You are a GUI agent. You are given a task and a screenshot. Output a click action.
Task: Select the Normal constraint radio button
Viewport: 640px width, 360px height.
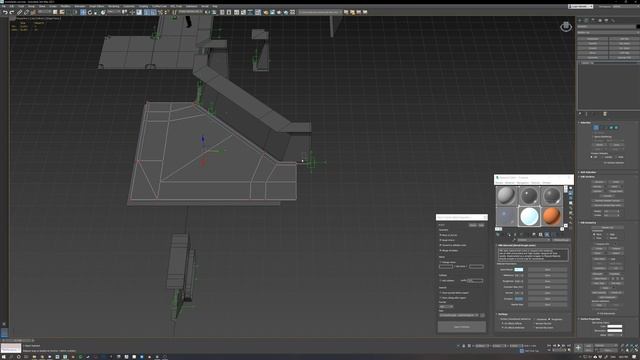click(607, 238)
